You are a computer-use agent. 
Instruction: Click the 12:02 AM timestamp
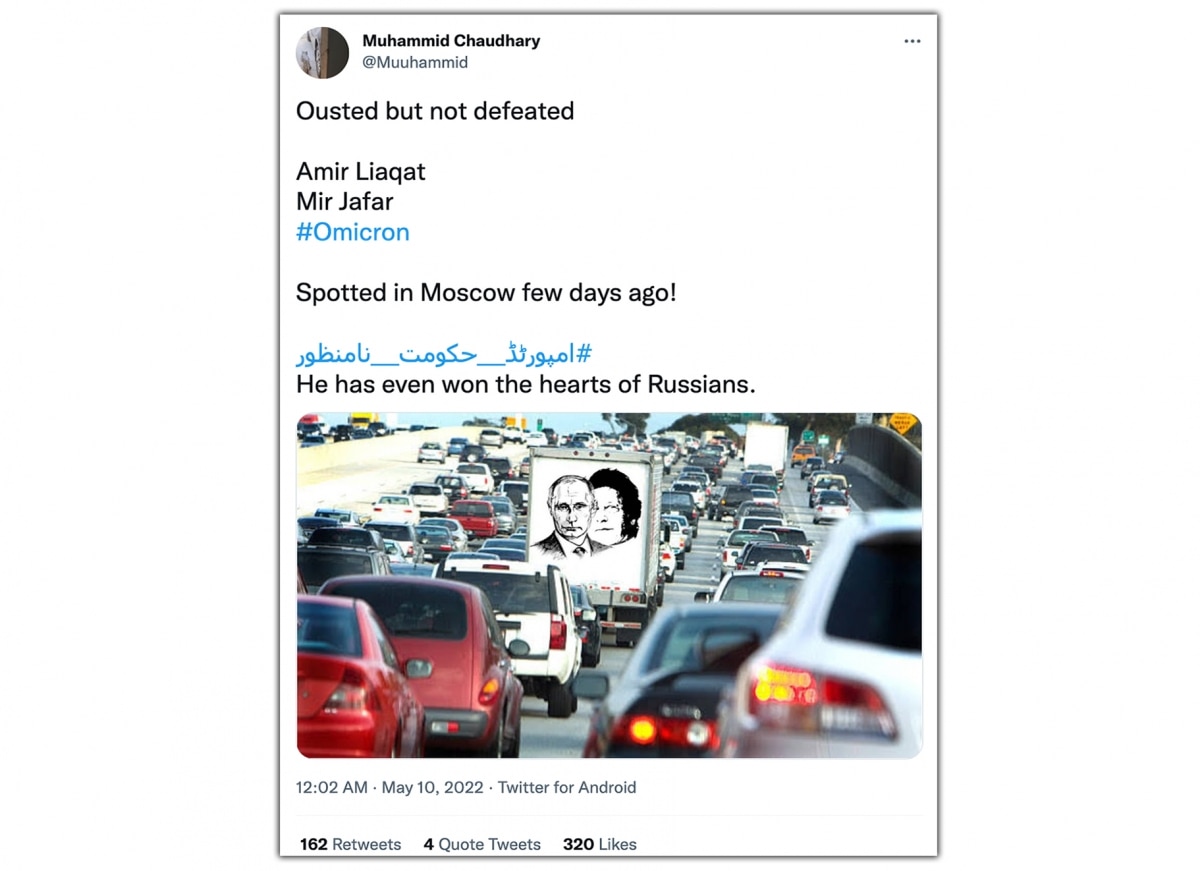[x=332, y=787]
